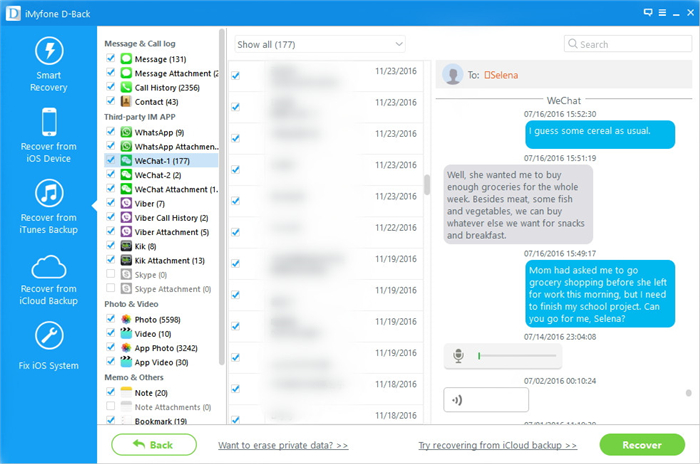This screenshot has height=464, width=700.
Task: Choose the Recover from iCloud Backup cloud icon
Action: 49,267
